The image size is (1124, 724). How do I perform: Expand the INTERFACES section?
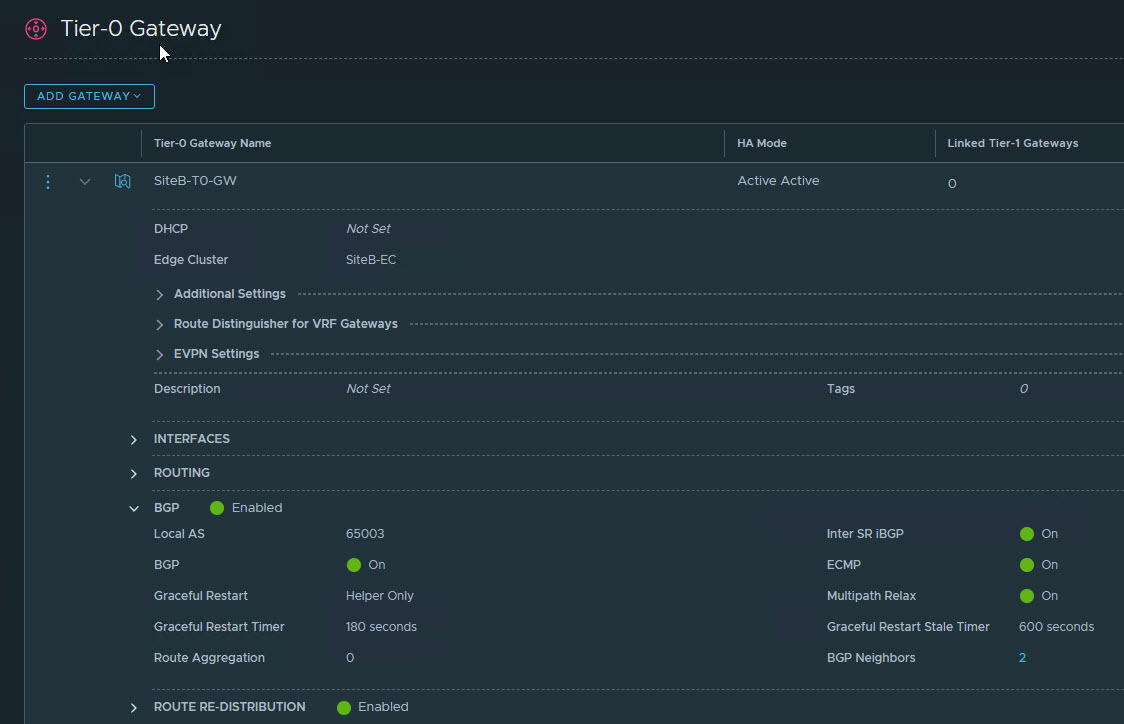click(x=134, y=440)
